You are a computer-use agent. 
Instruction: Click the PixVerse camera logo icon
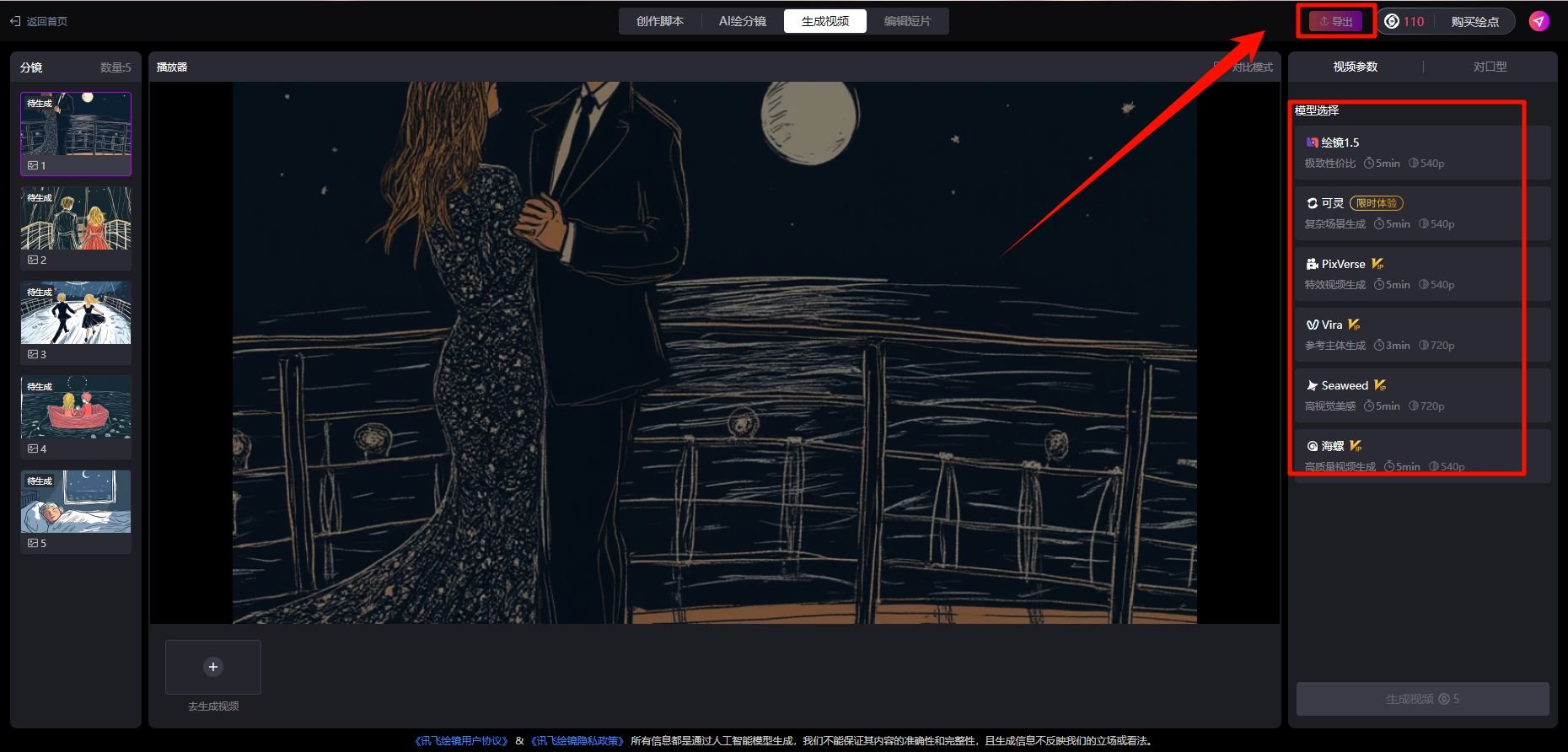(x=1312, y=264)
